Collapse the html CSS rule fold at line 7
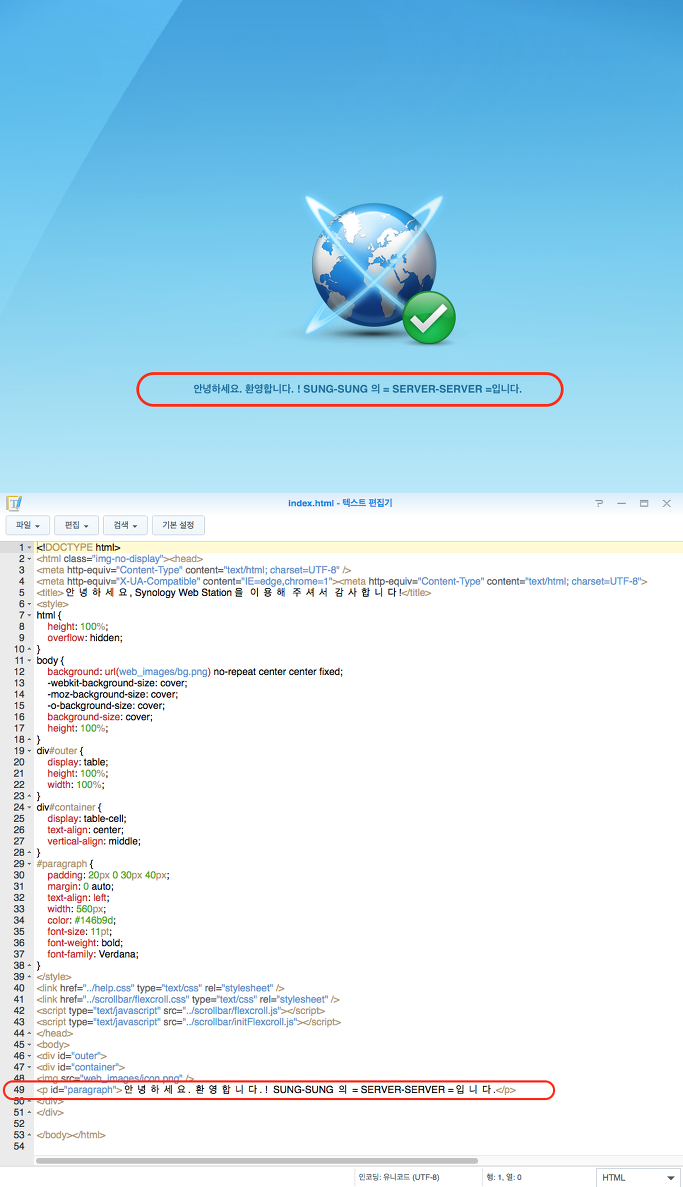This screenshot has width=683, height=1187. coord(30,615)
